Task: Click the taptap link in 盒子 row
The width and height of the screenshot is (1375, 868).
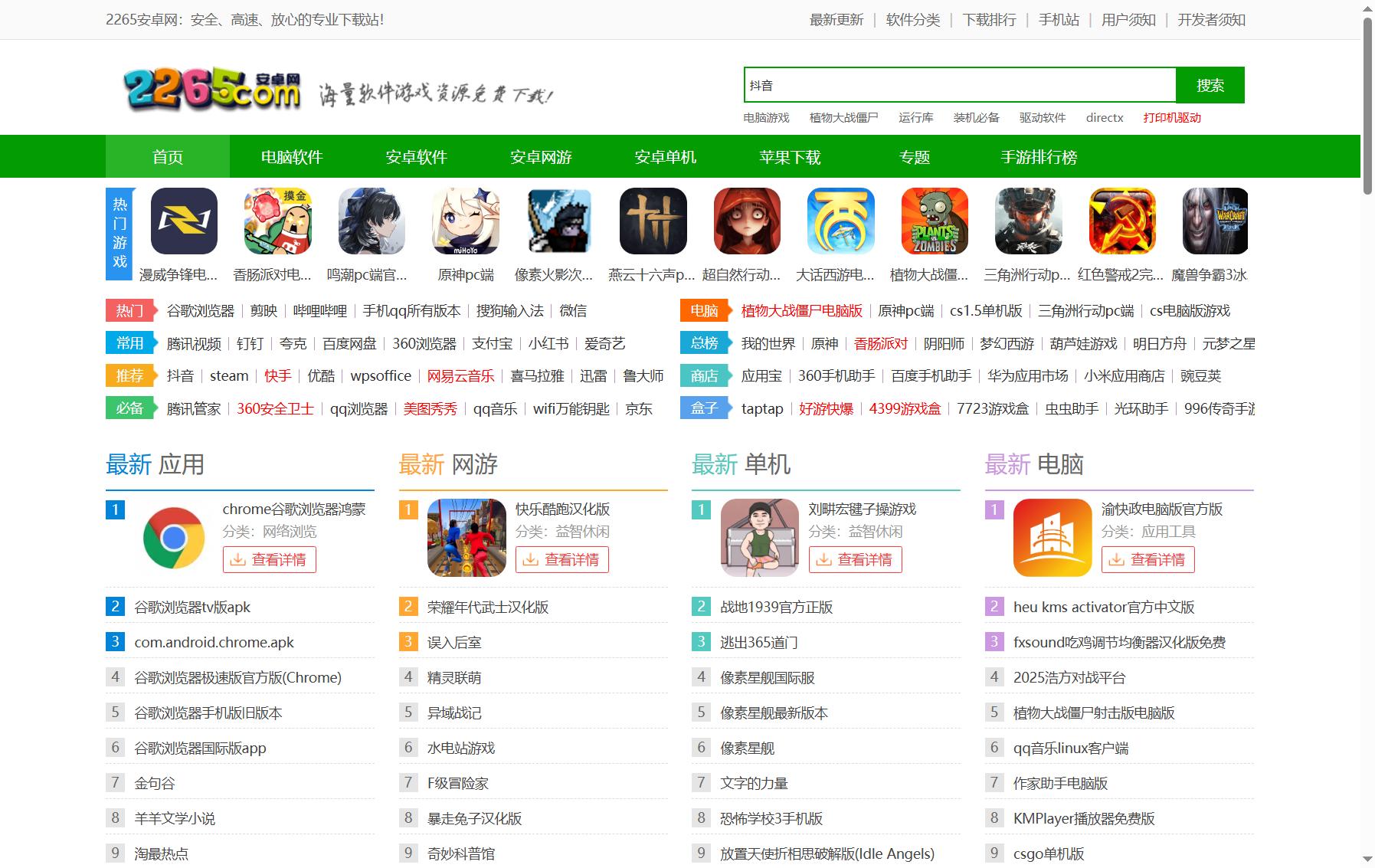Action: pyautogui.click(x=762, y=409)
